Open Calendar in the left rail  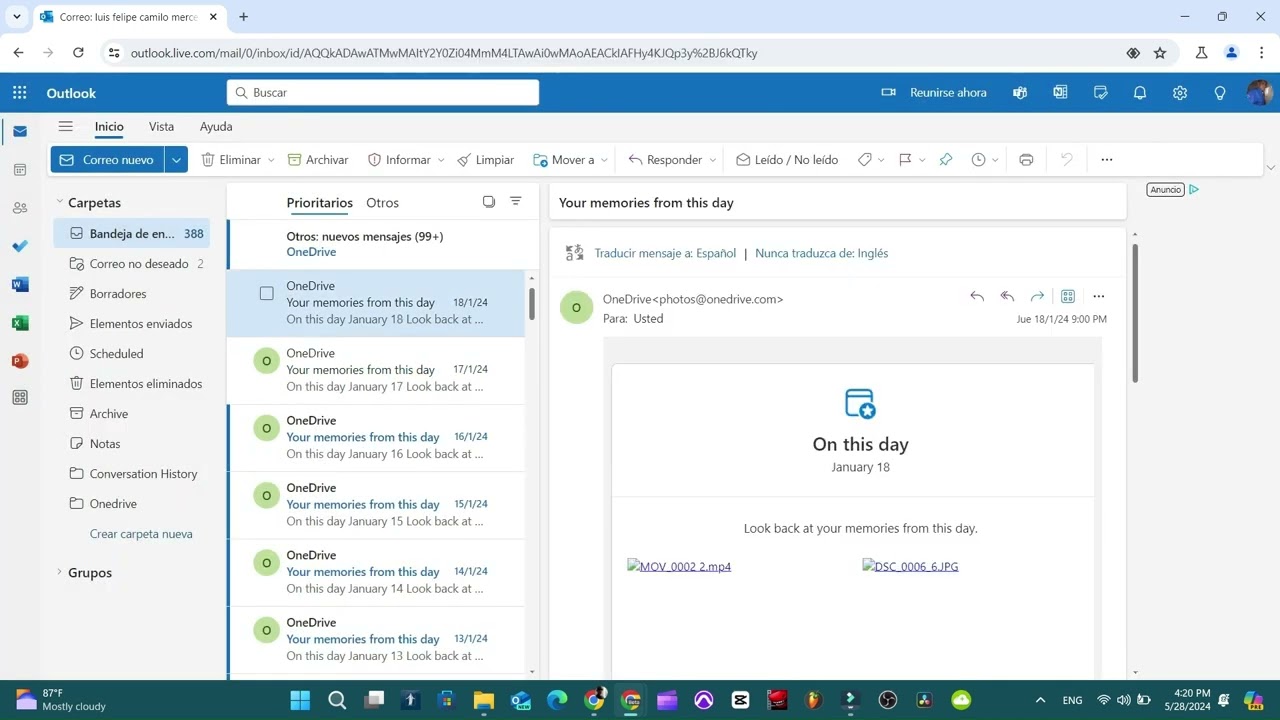[19, 170]
